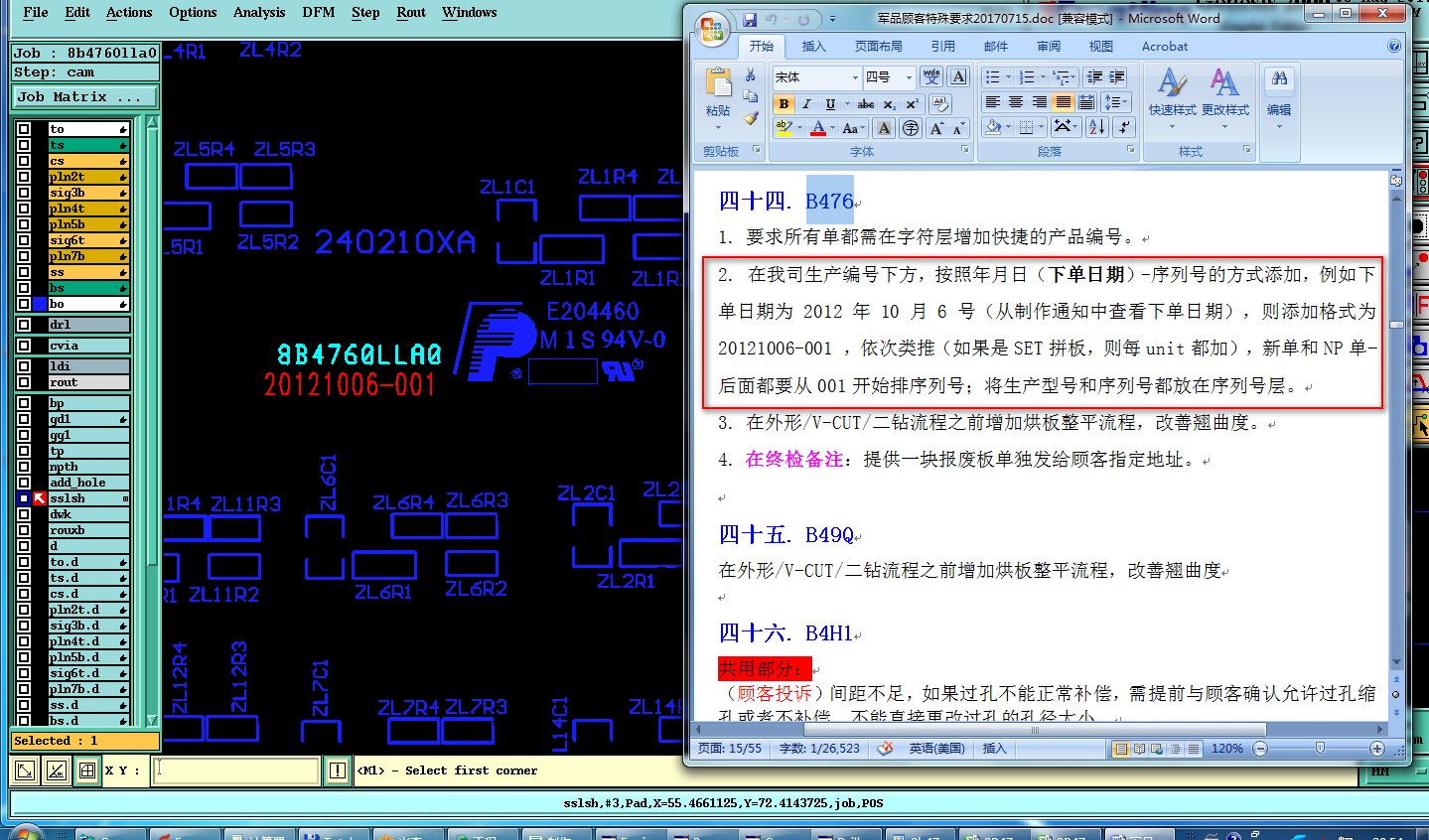Open Word Help question mark
This screenshot has height=840, width=1429.
(x=1394, y=46)
